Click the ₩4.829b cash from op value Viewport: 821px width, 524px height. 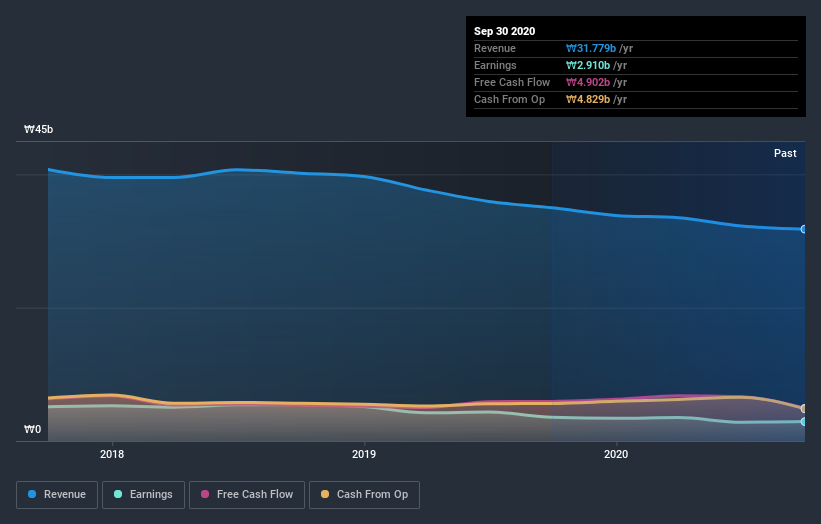(587, 99)
